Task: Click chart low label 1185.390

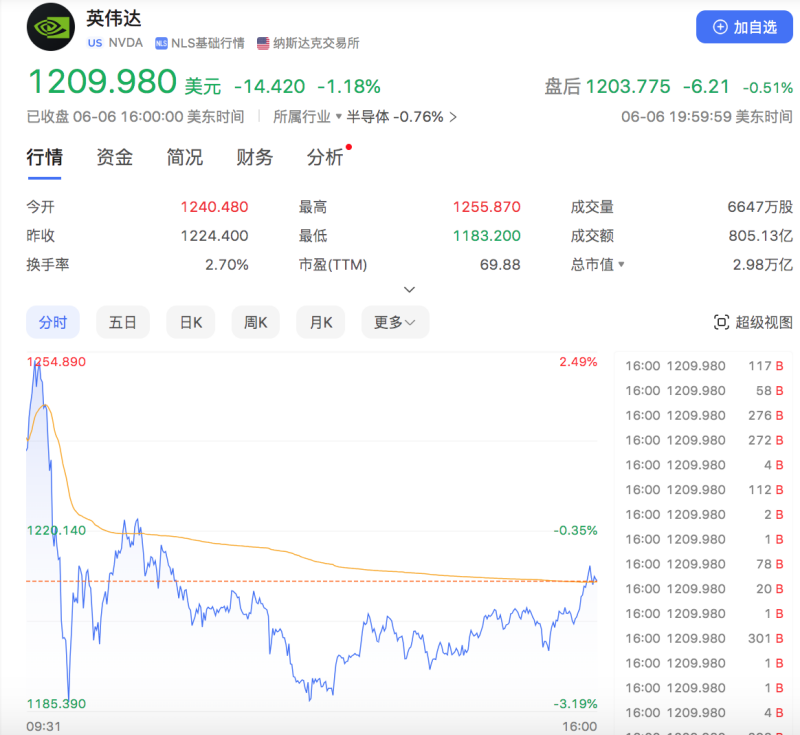Action: (x=56, y=703)
